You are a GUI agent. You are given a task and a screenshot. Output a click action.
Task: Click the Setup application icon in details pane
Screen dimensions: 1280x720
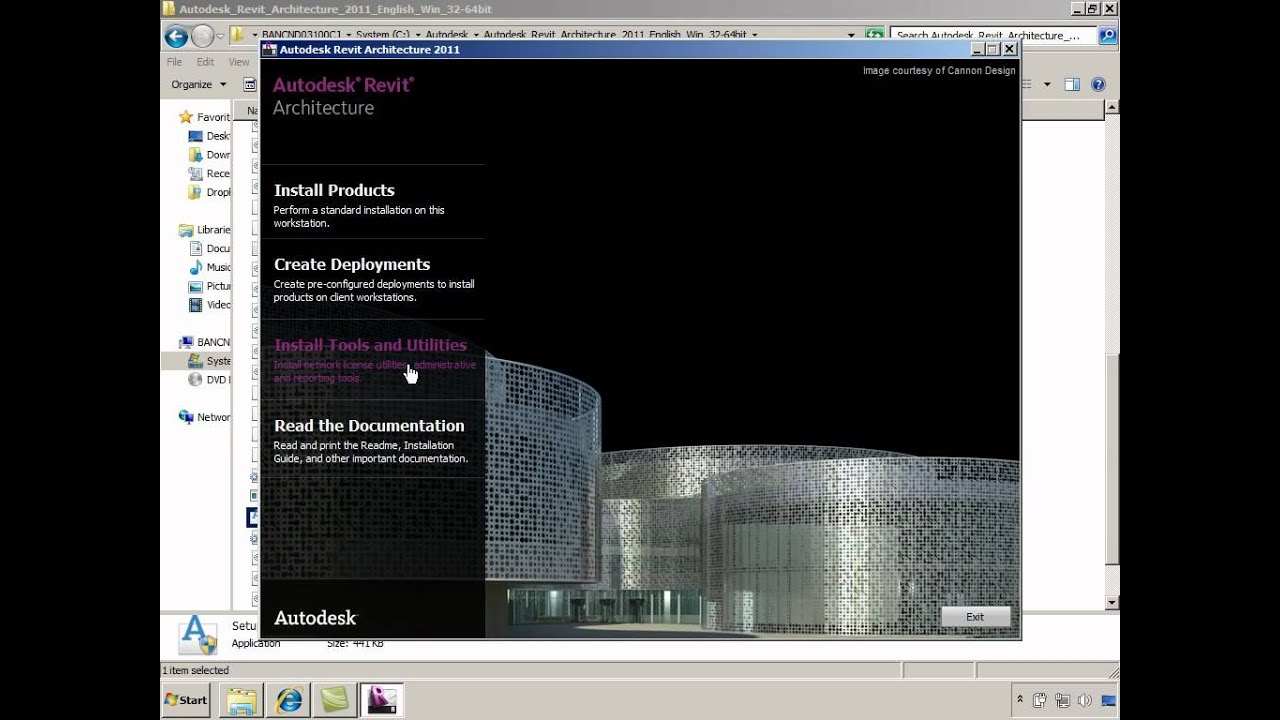tap(197, 635)
